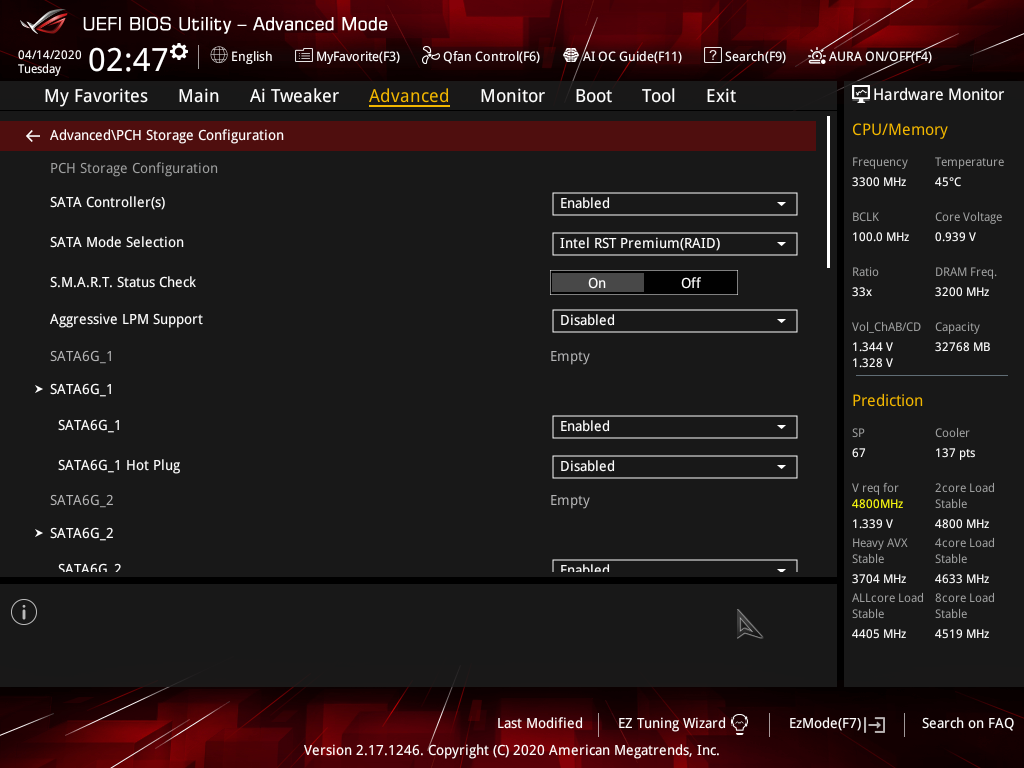Collapse the SATA6G_1 submenu arrow
The width and height of the screenshot is (1024, 768).
[39, 389]
